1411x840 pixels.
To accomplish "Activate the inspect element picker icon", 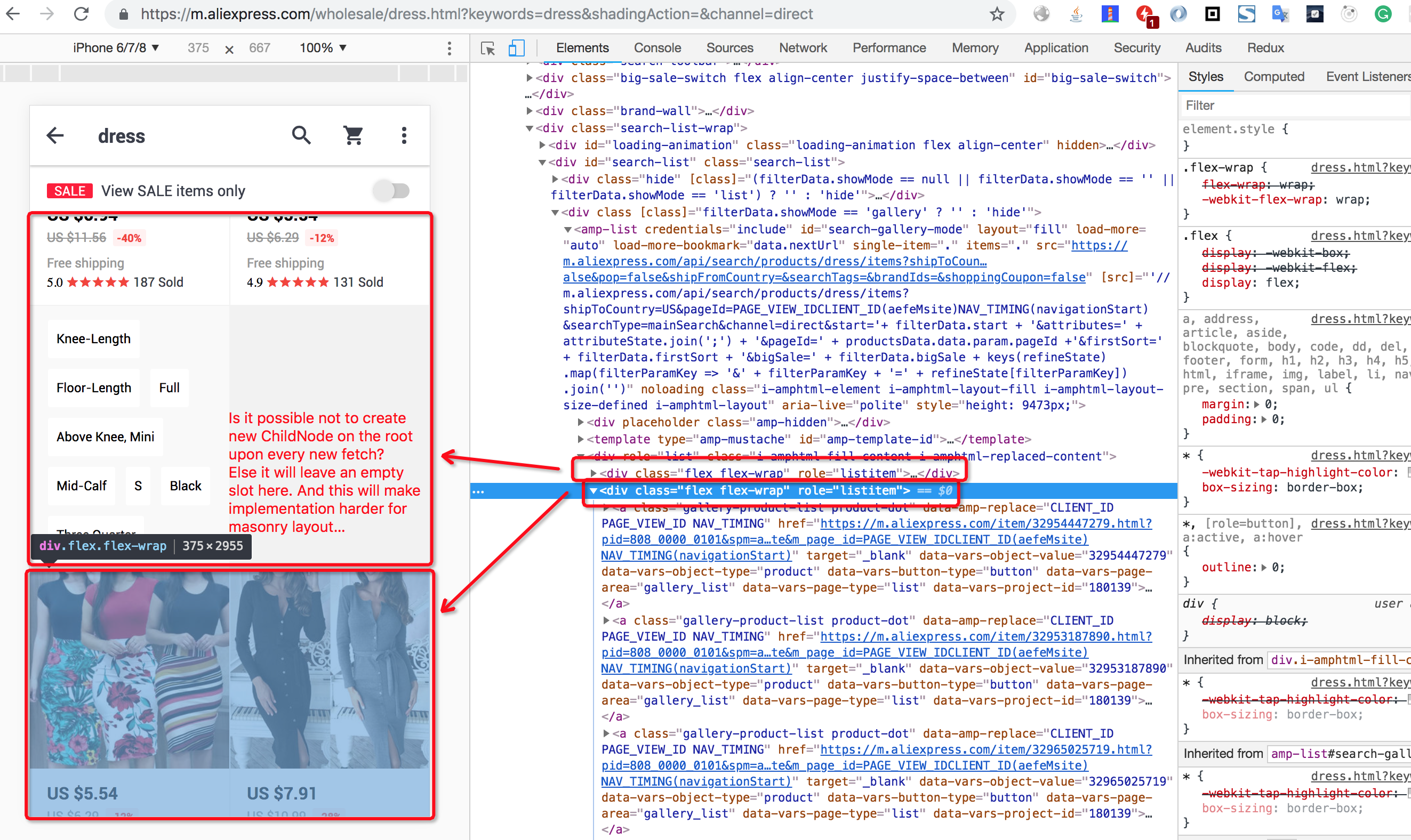I will pos(487,48).
